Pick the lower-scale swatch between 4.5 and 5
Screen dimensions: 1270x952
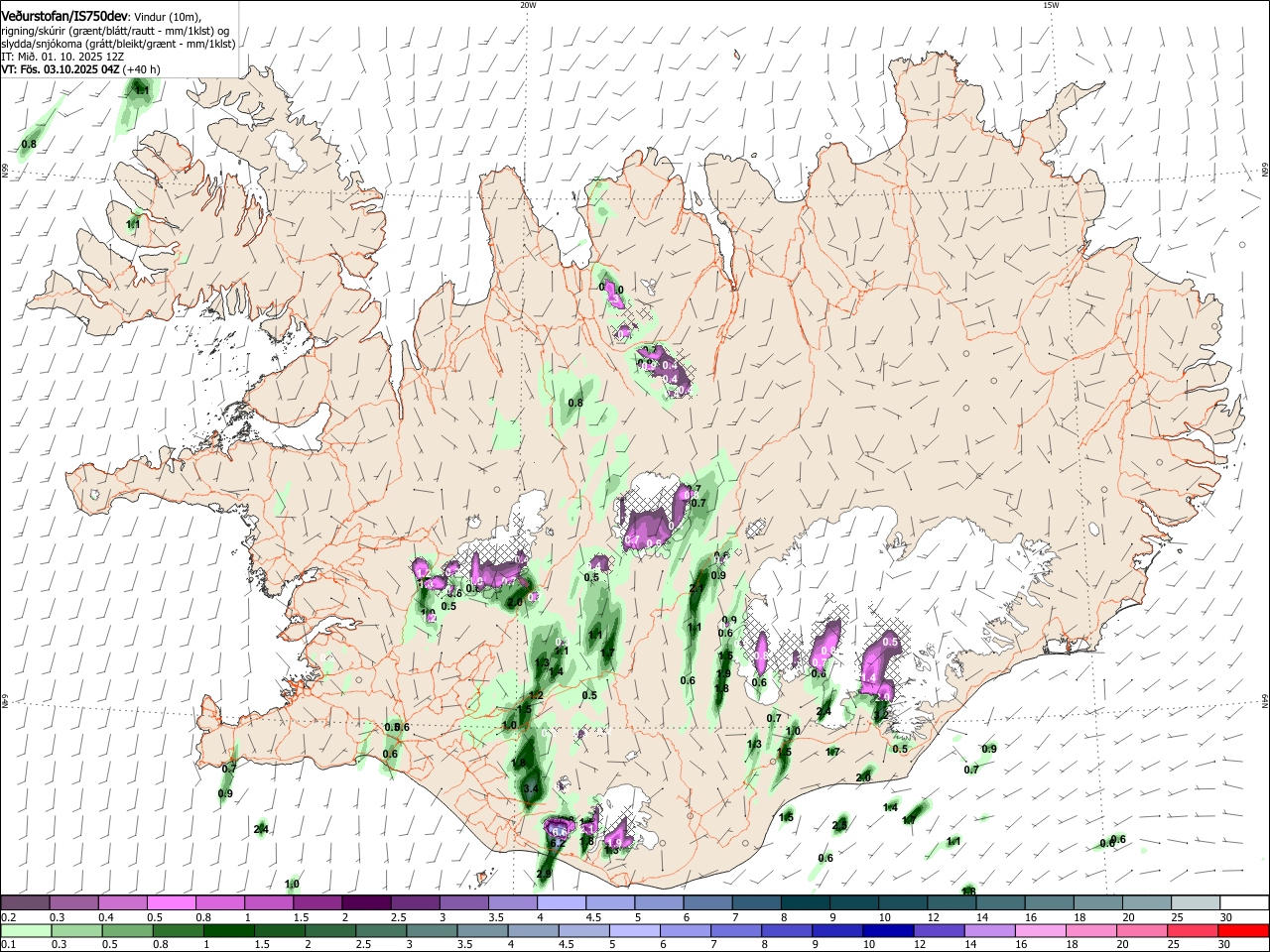(585, 930)
